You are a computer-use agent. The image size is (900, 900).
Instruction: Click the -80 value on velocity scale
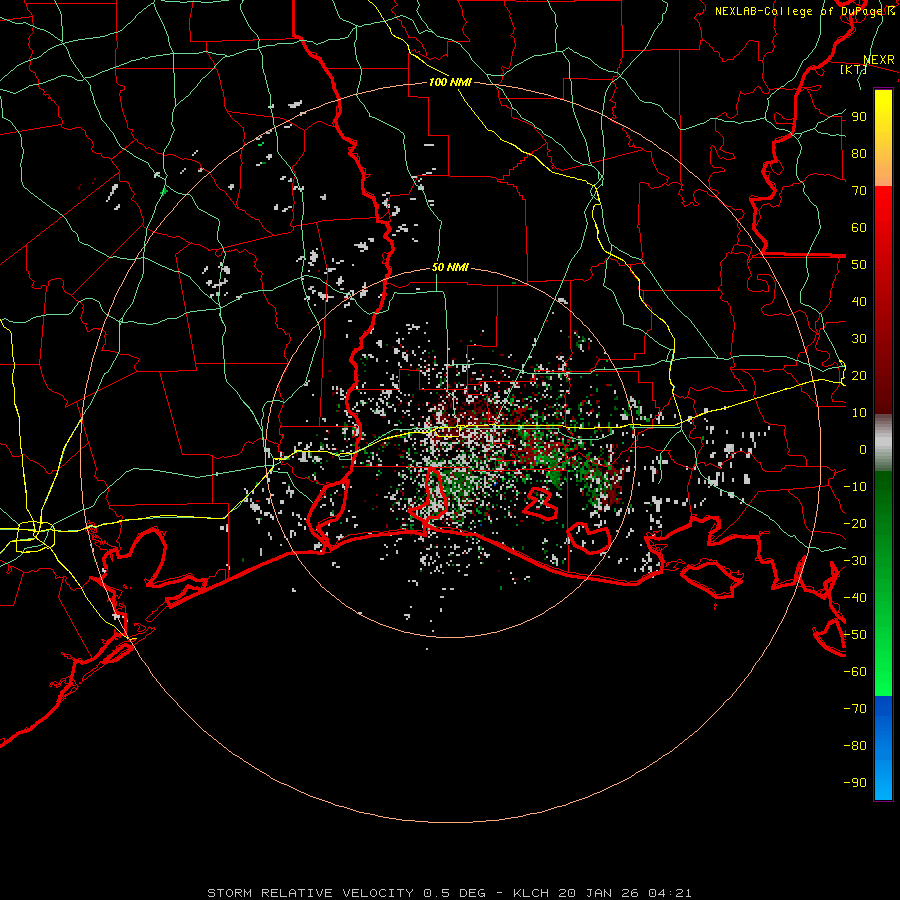click(x=855, y=746)
